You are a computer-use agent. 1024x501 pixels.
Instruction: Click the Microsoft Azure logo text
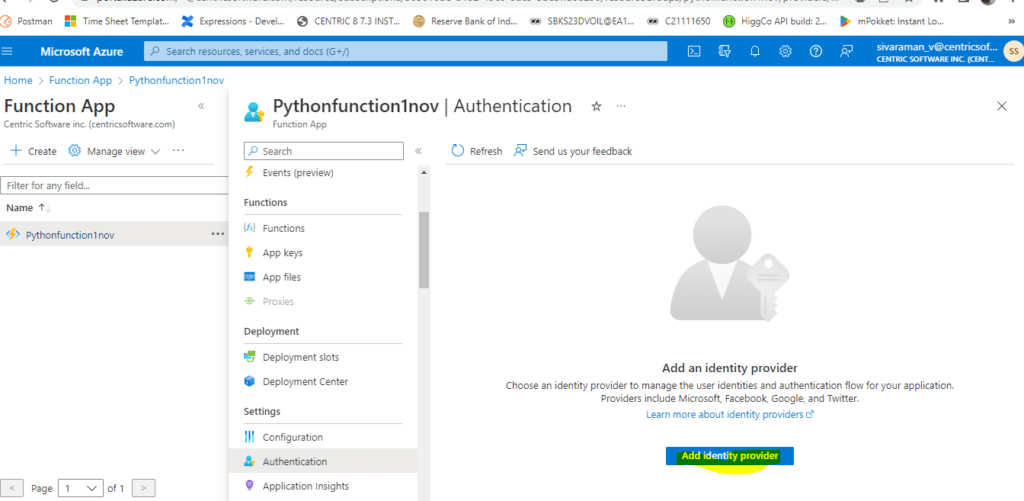[82, 52]
